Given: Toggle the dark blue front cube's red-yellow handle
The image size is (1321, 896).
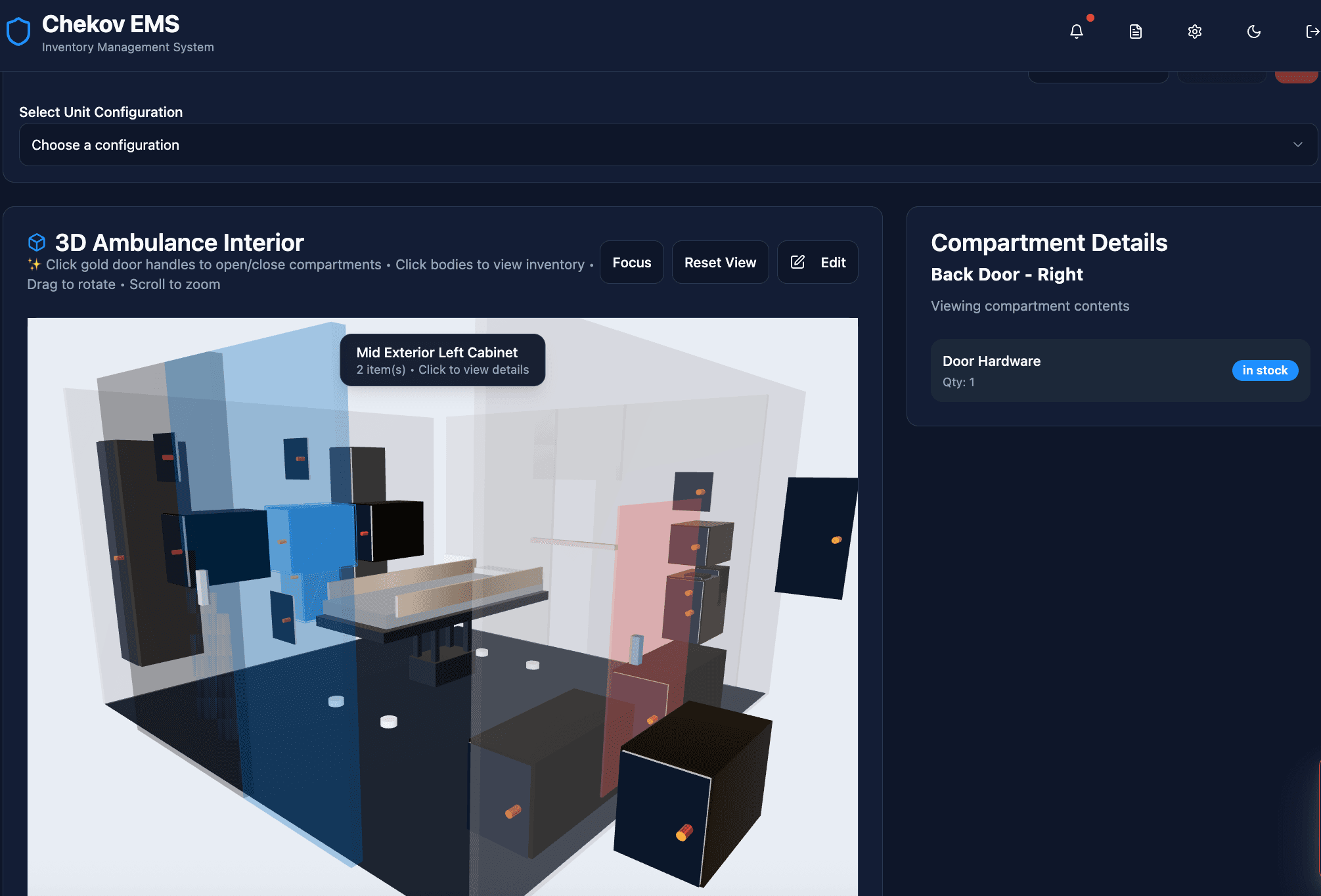Looking at the screenshot, I should pos(684,833).
